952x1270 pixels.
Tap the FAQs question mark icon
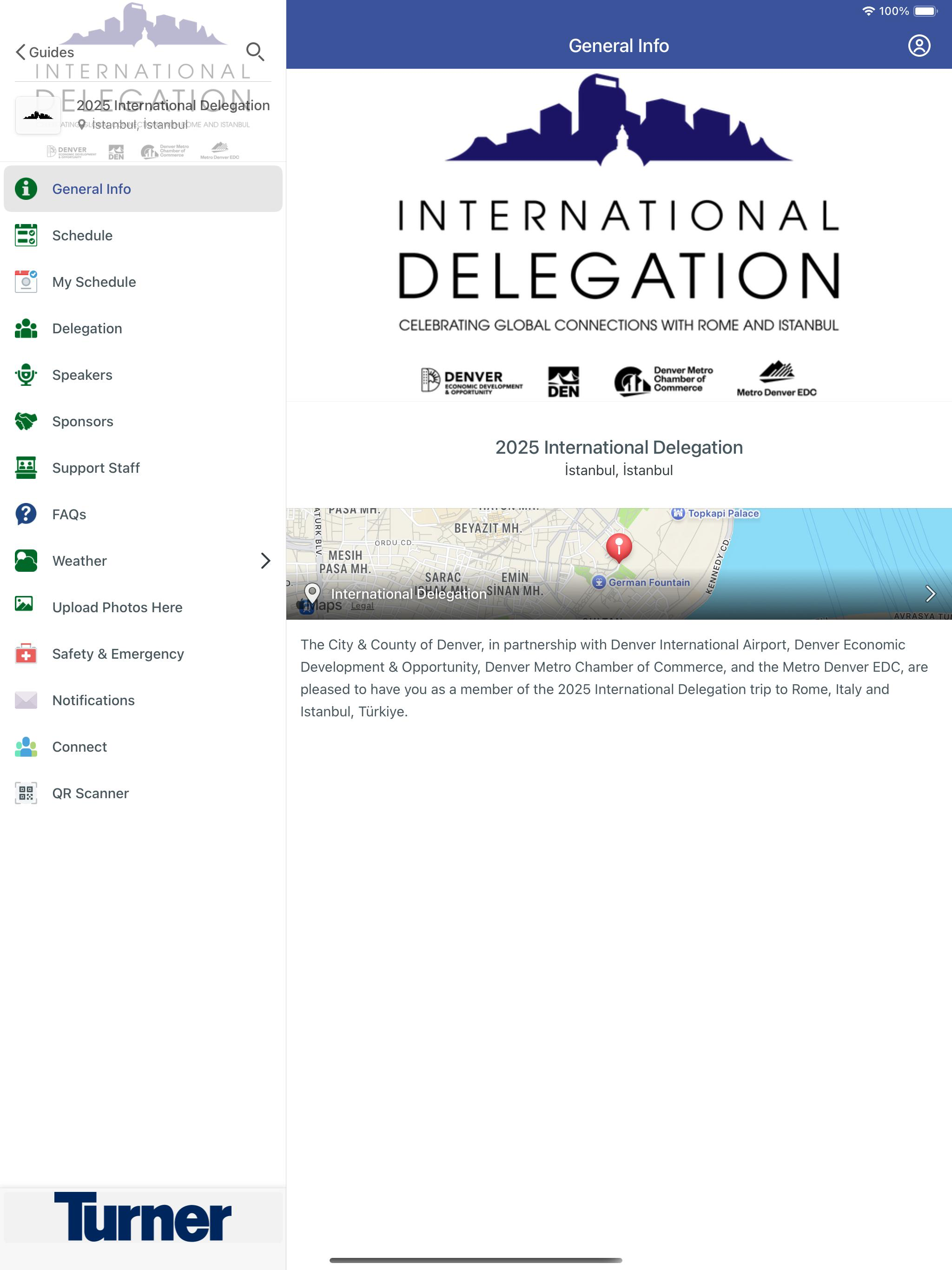tap(26, 515)
